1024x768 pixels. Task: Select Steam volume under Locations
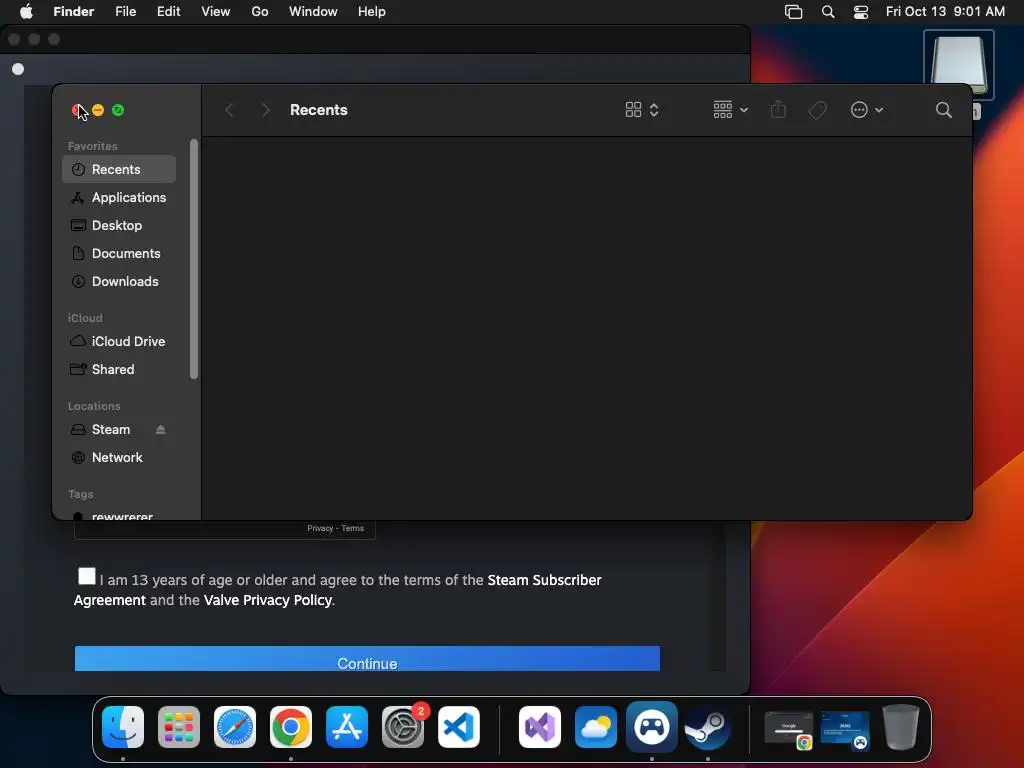(110, 430)
